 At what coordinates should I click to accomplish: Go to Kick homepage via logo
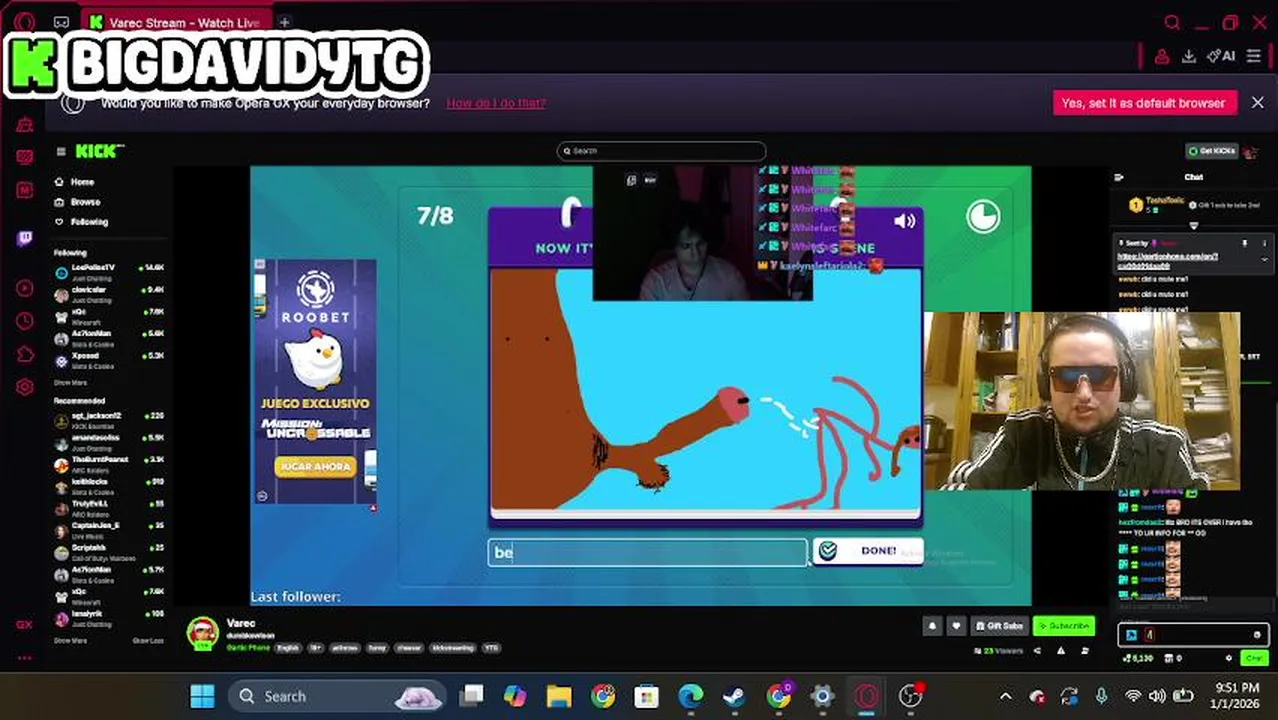(x=100, y=151)
